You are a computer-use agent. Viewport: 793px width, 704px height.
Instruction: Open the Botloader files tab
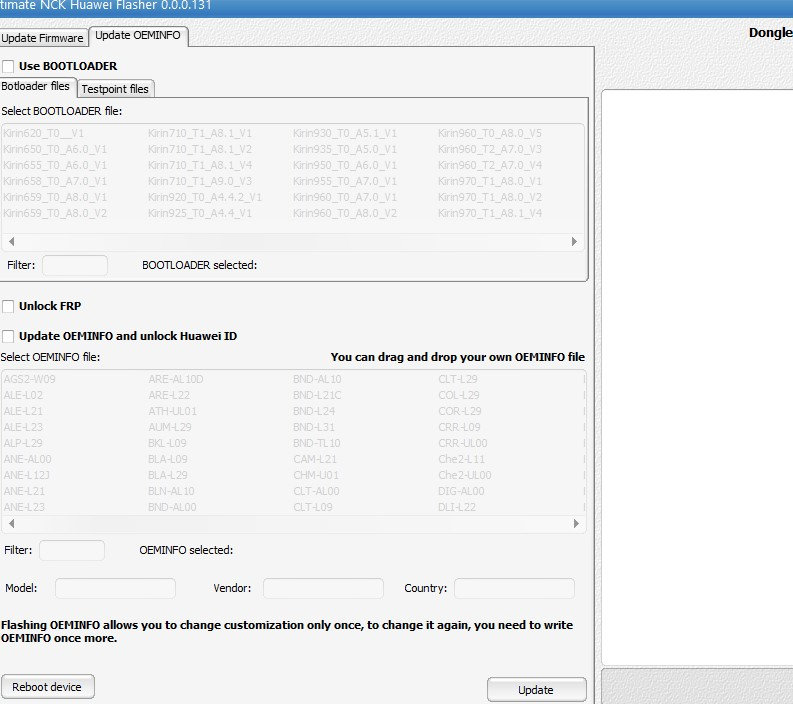click(x=36, y=86)
